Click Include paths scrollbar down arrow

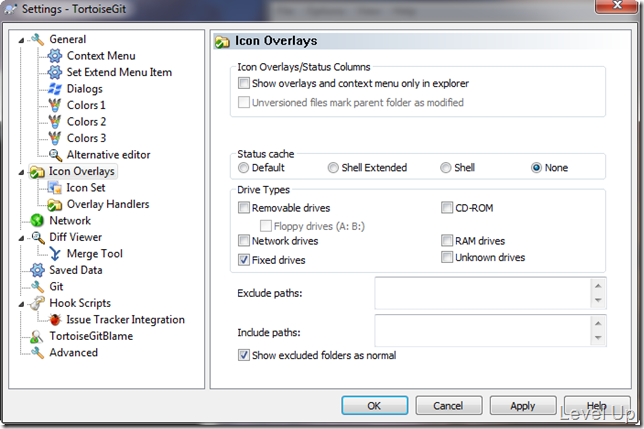tap(598, 338)
